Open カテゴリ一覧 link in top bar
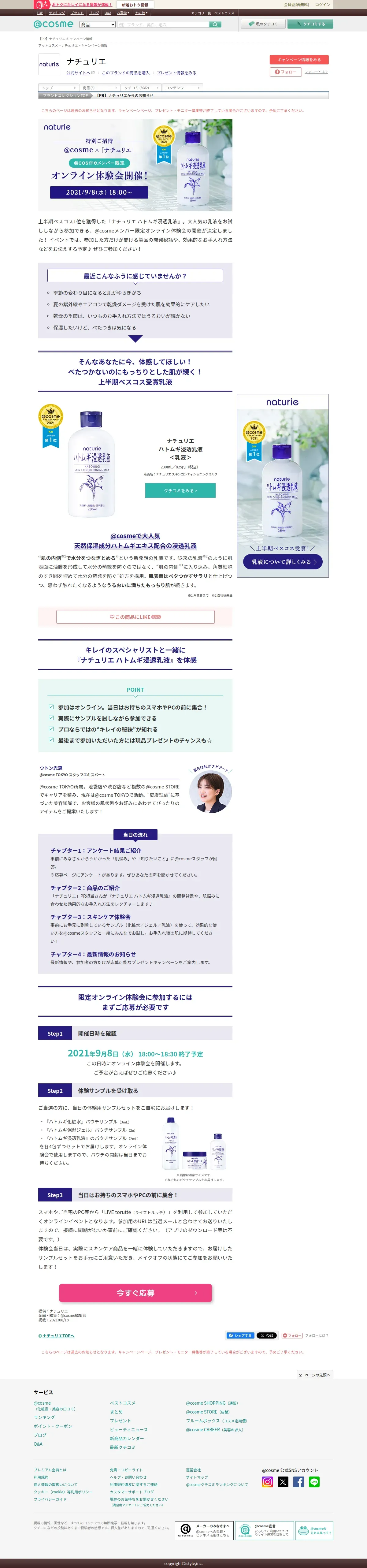367x1568 pixels. pyautogui.click(x=201, y=13)
